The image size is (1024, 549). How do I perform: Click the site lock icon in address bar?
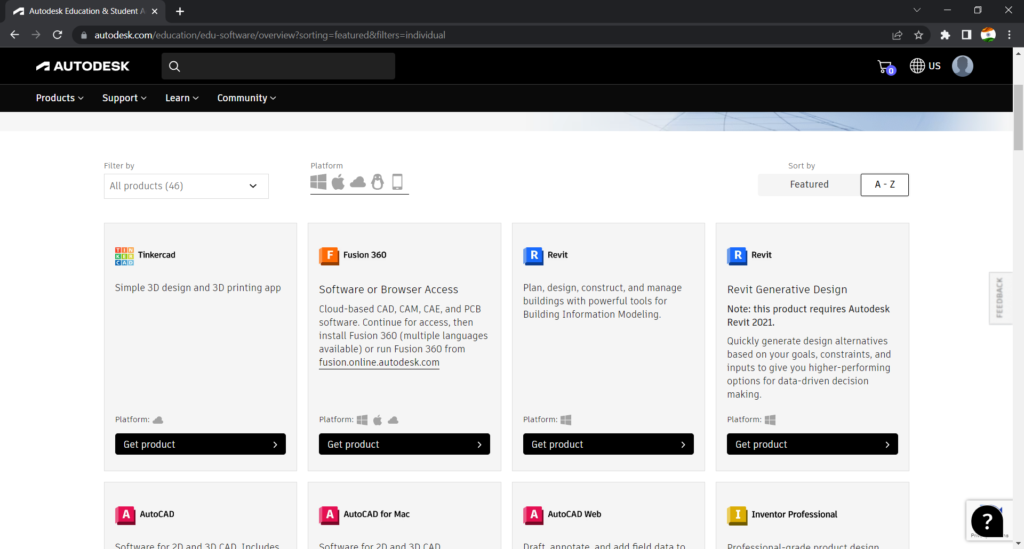(83, 35)
